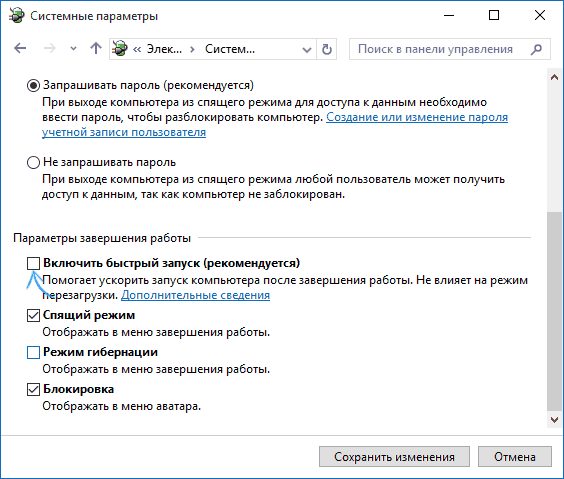Open the 'Элек...' breadcrumb segment
Screen dimensions: 564x479
pos(164,49)
